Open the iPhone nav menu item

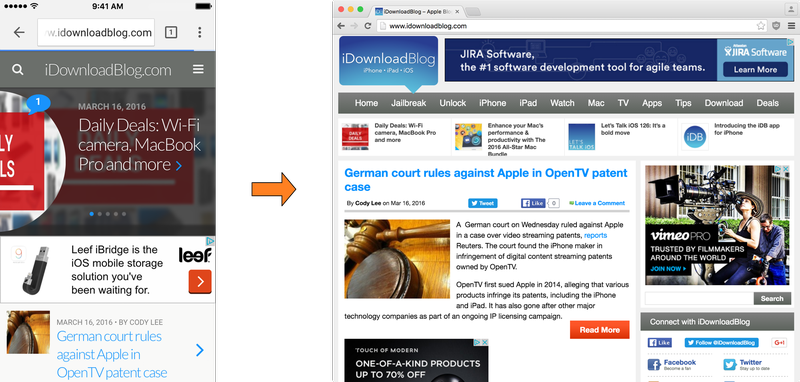point(492,103)
